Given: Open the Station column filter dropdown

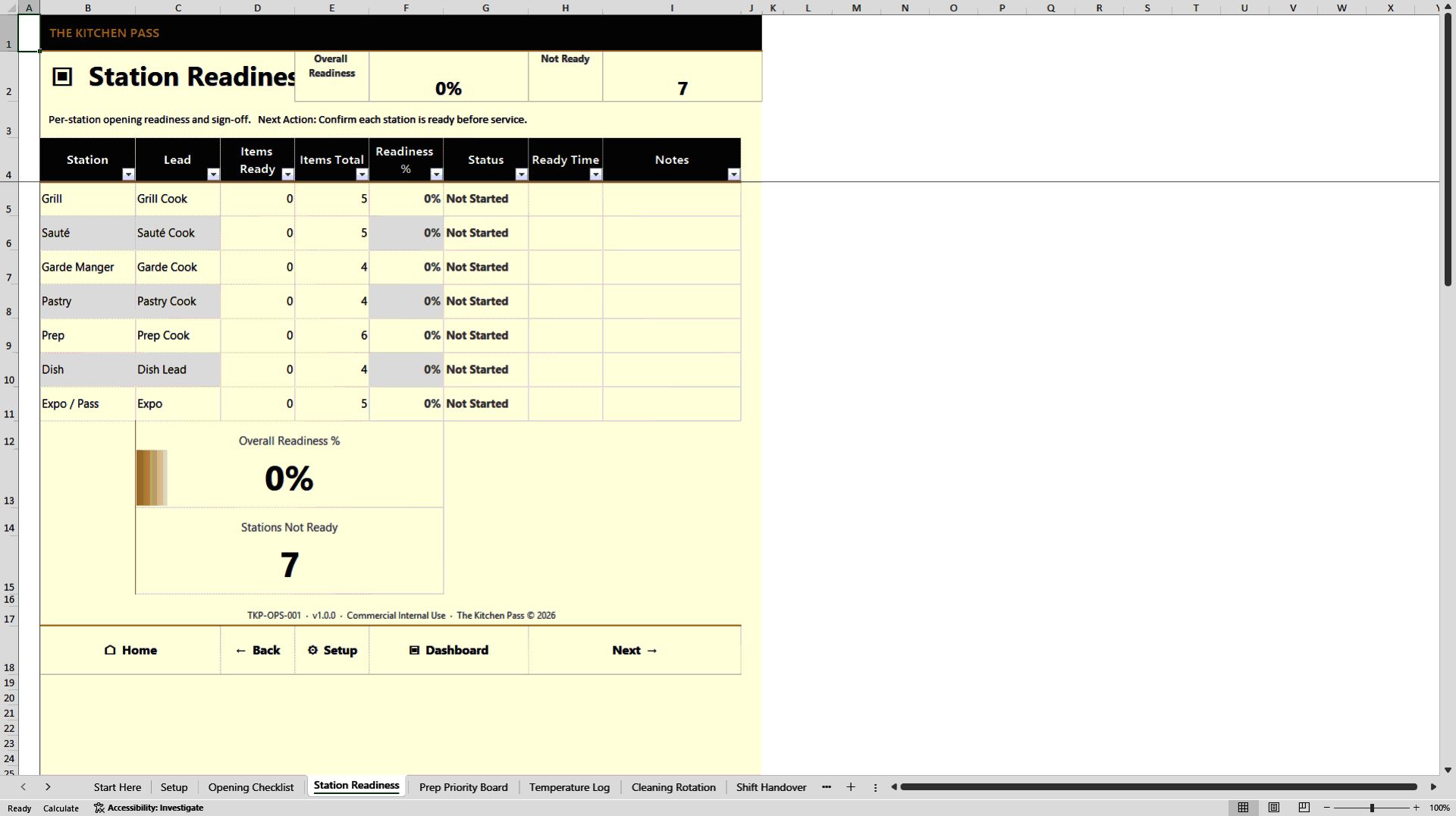Looking at the screenshot, I should point(128,174).
